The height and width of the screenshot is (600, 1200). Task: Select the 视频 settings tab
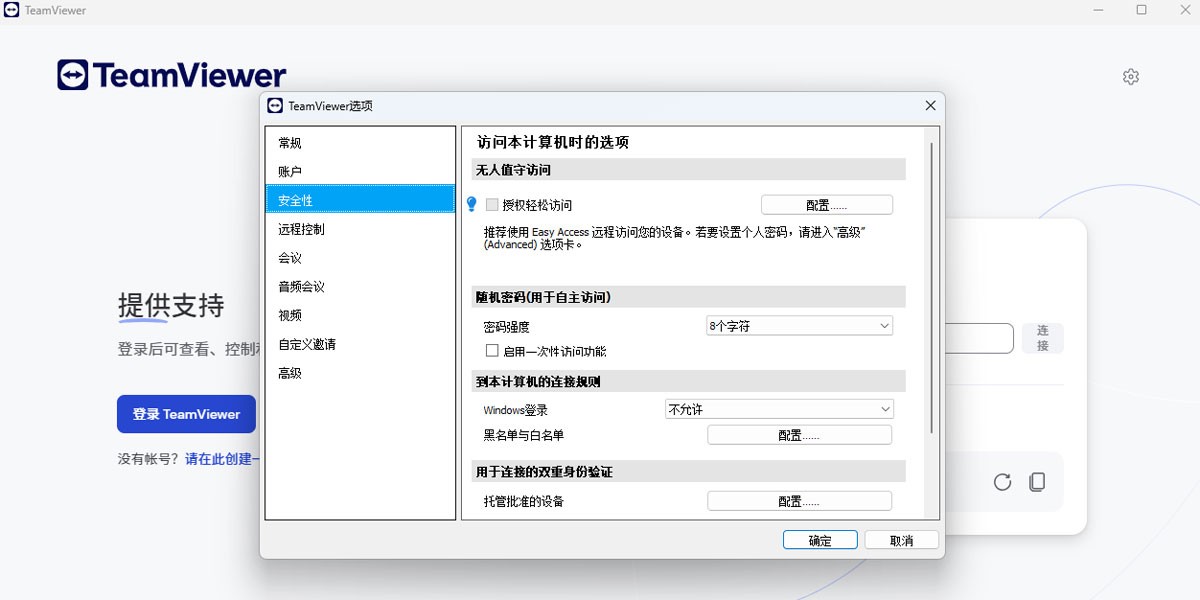(x=289, y=314)
